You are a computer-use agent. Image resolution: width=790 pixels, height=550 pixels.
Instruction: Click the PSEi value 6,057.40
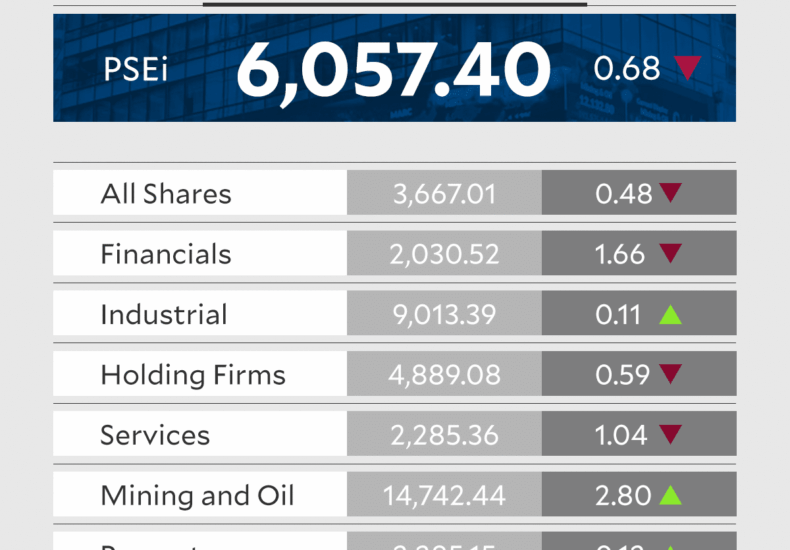click(x=393, y=70)
